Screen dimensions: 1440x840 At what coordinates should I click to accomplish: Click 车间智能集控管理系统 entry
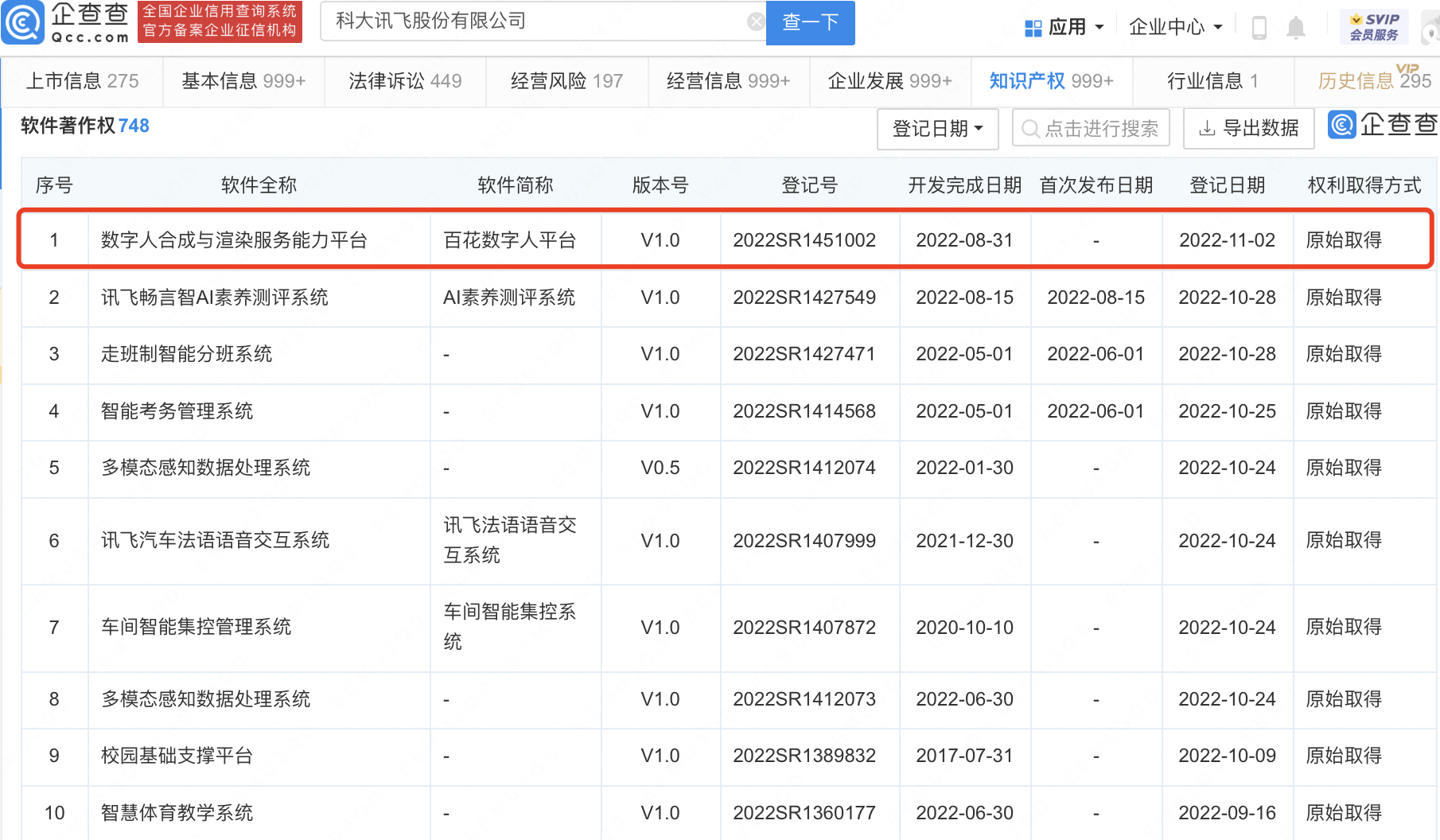coord(197,628)
